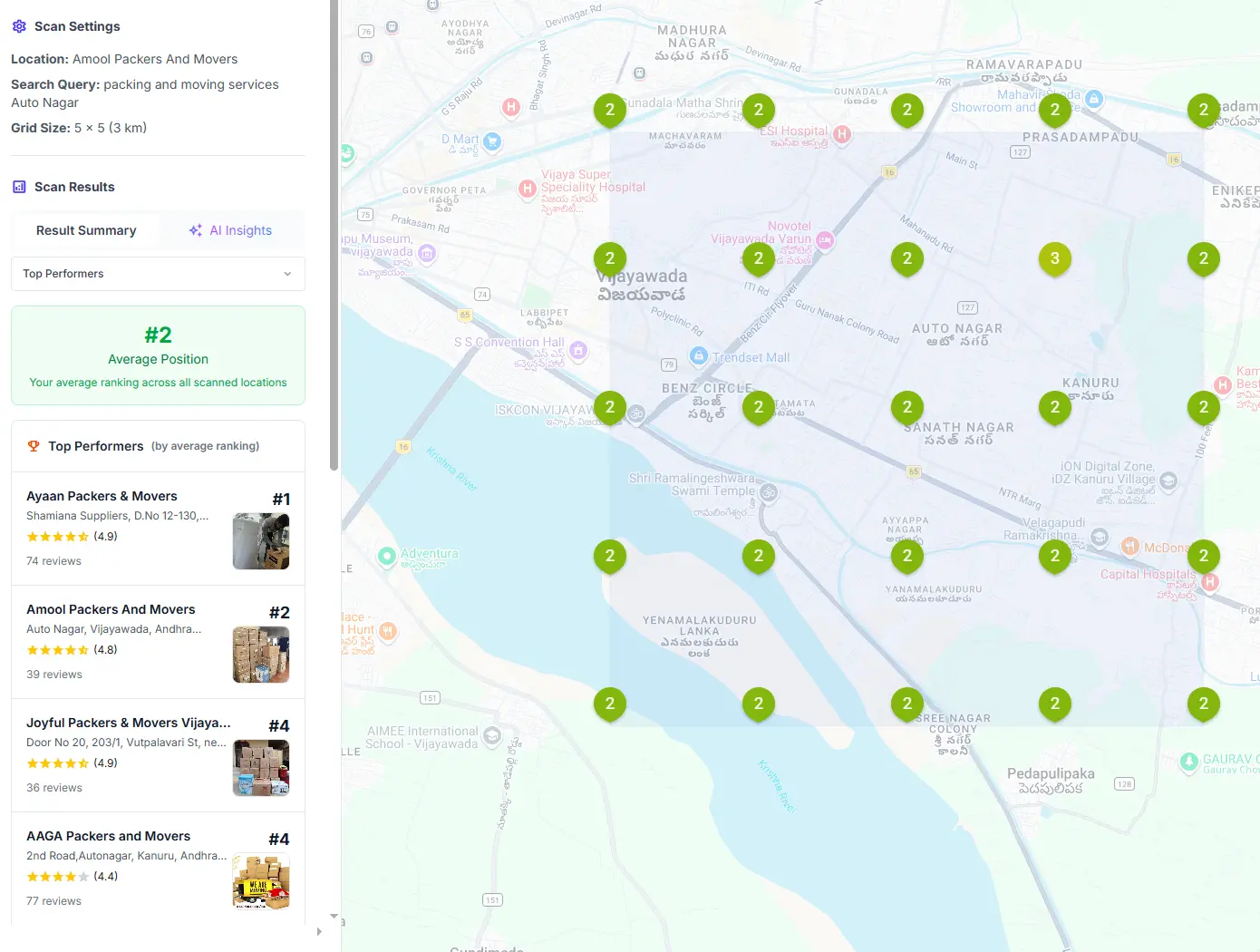Click the "74 reviews" text
1260x952 pixels.
point(53,561)
